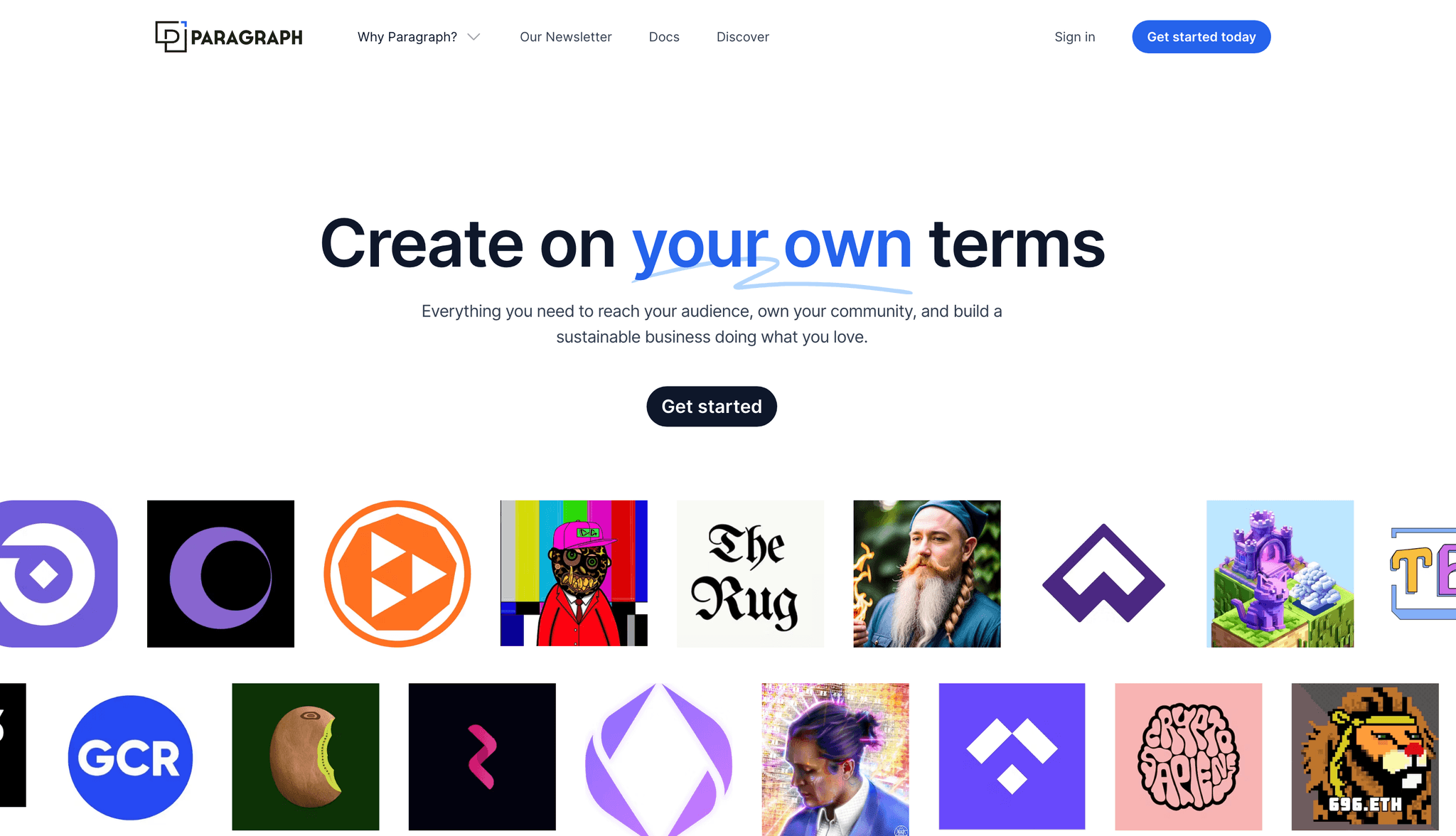Click the Get started black button
Viewport: 1456px width, 836px height.
click(x=711, y=406)
